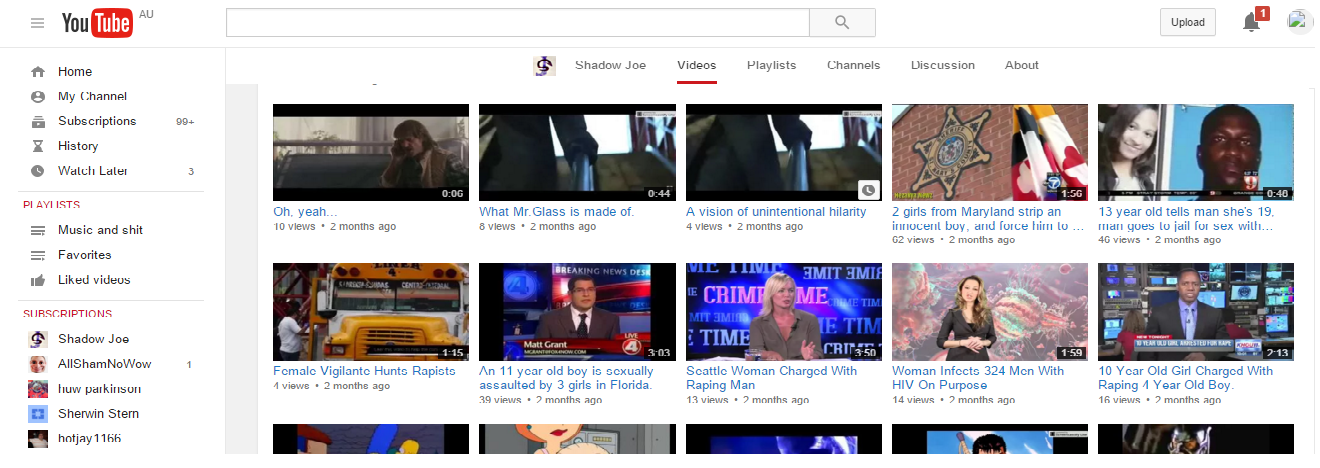Viewport: 1320px width, 468px height.
Task: Open "Female Vigilante Hunts Rapists" title
Action: tap(364, 371)
